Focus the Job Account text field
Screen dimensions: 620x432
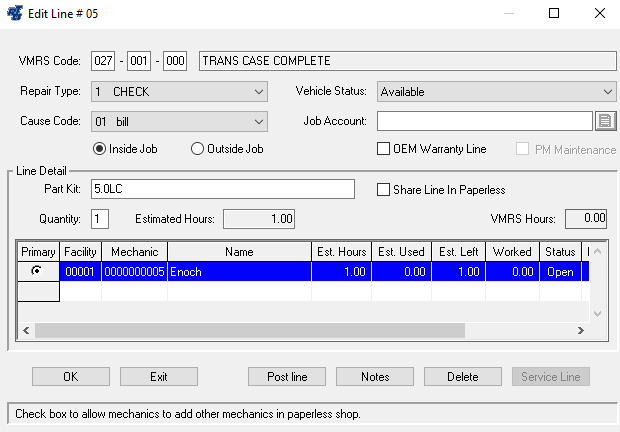click(484, 121)
